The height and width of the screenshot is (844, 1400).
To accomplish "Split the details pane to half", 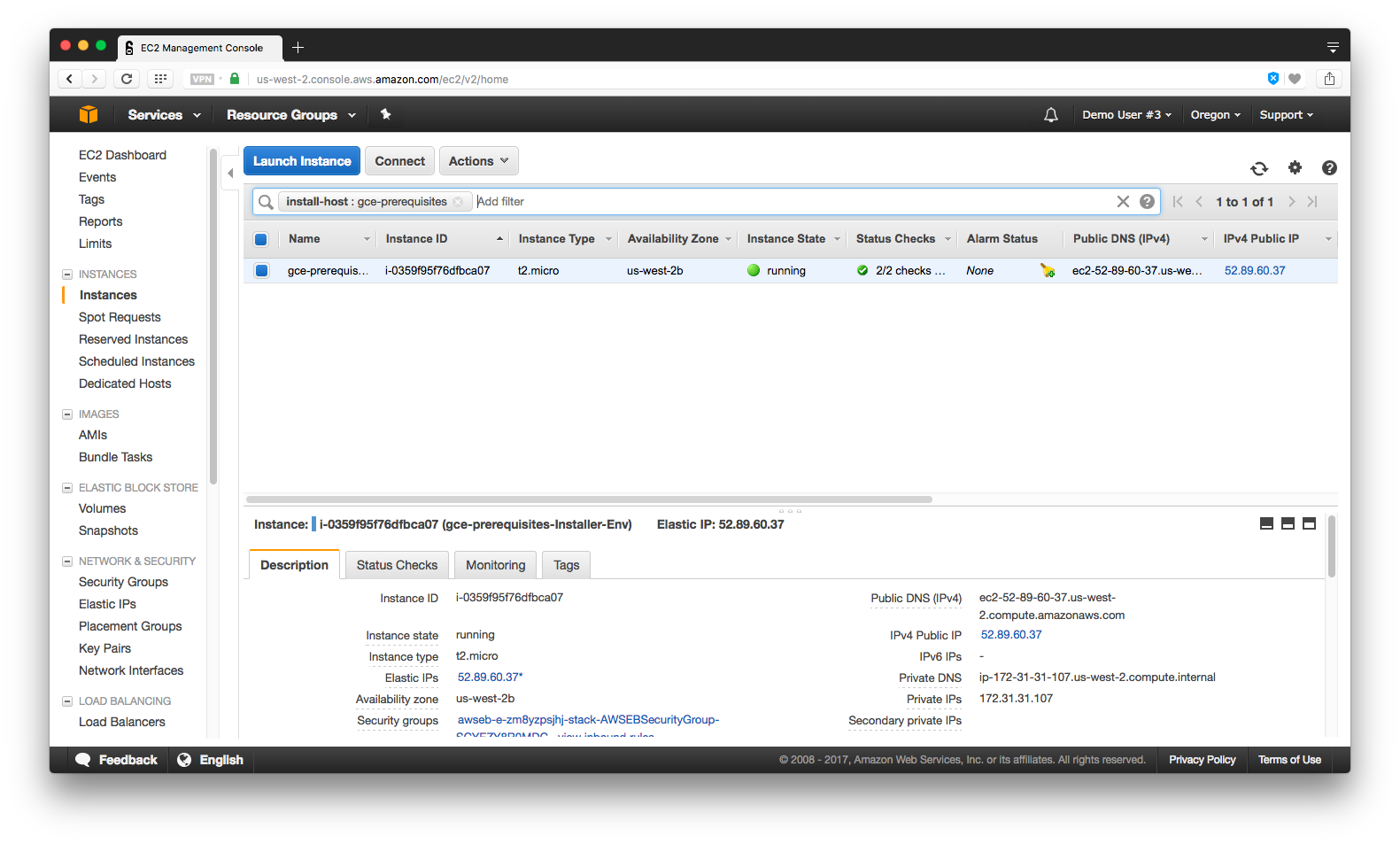I will 1288,523.
